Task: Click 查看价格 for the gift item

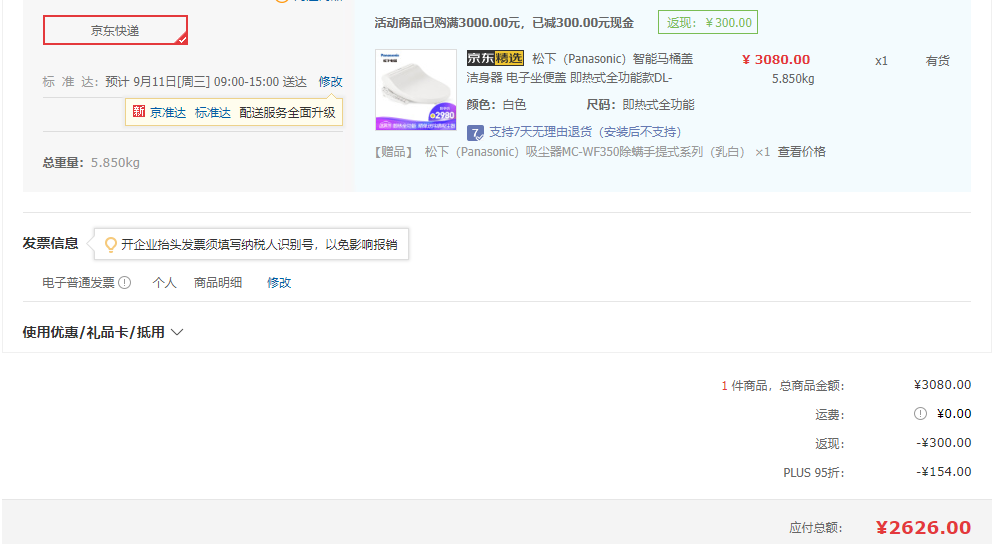Action: [802, 152]
